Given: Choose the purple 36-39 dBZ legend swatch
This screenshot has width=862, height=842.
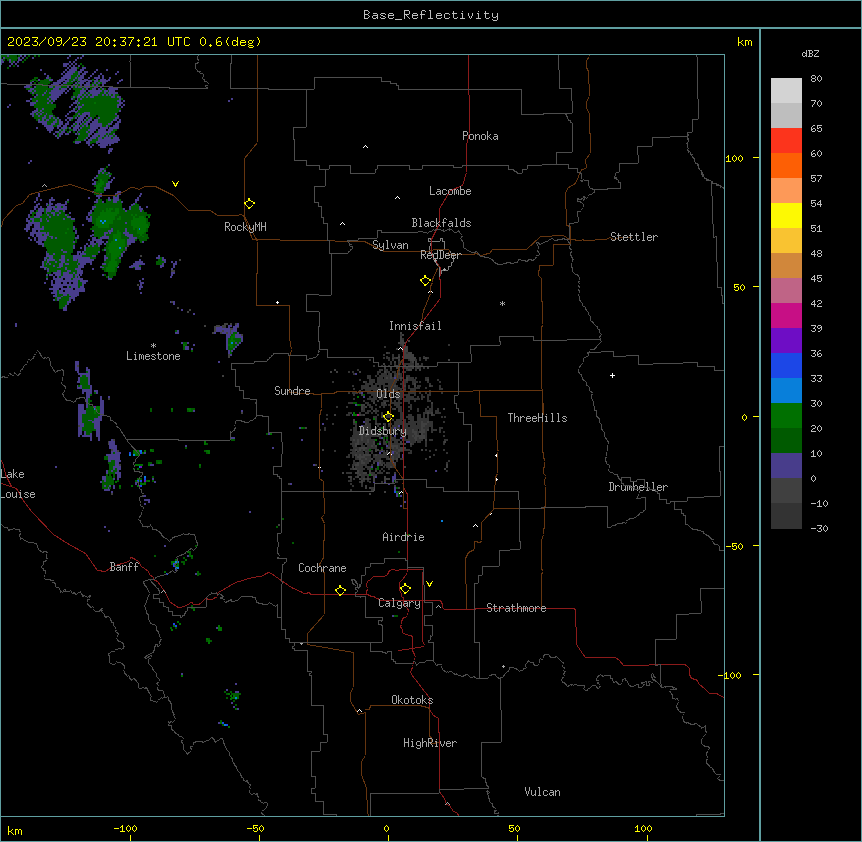Looking at the screenshot, I should [786, 341].
